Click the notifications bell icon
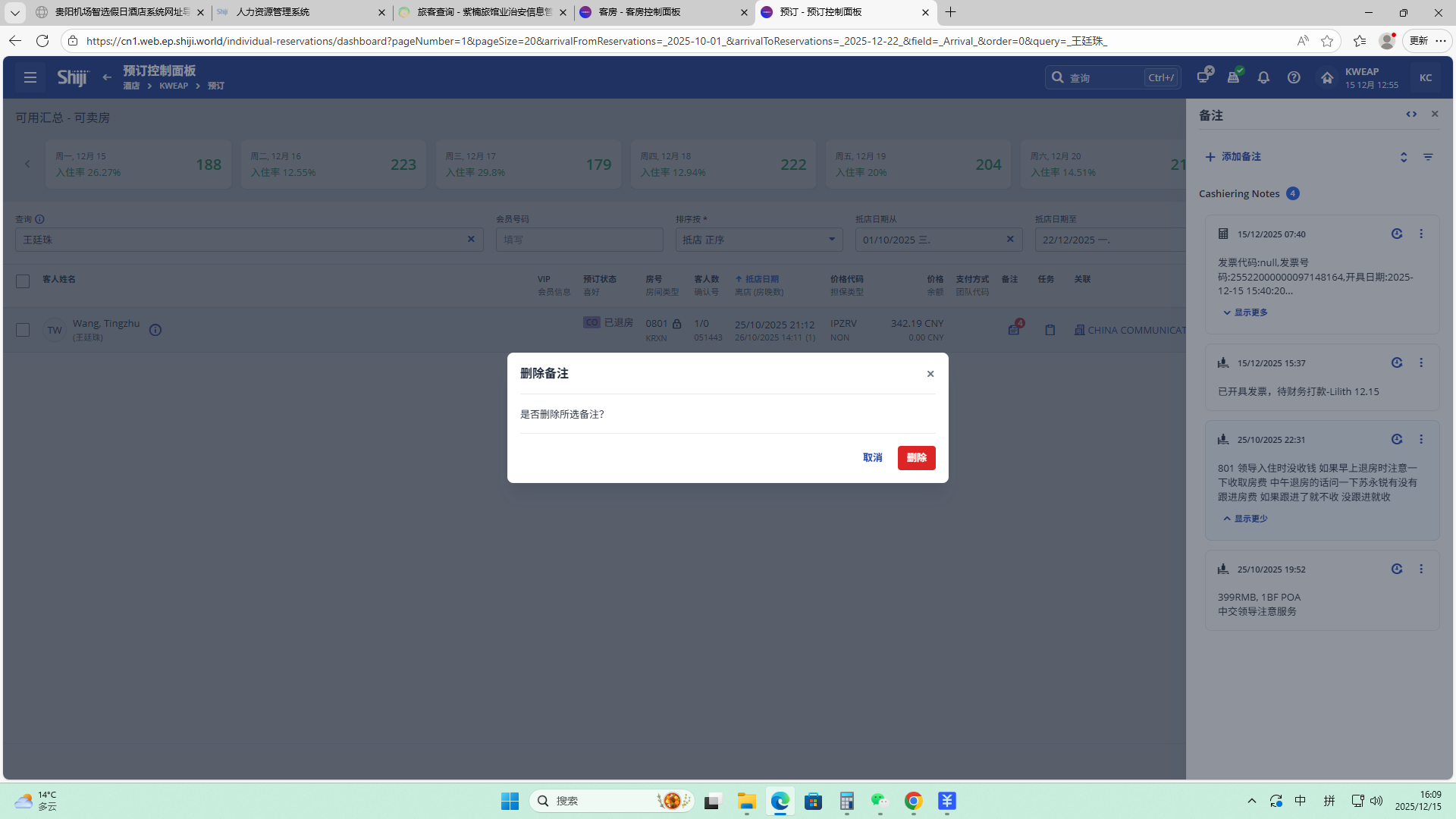The height and width of the screenshot is (819, 1456). [1263, 77]
